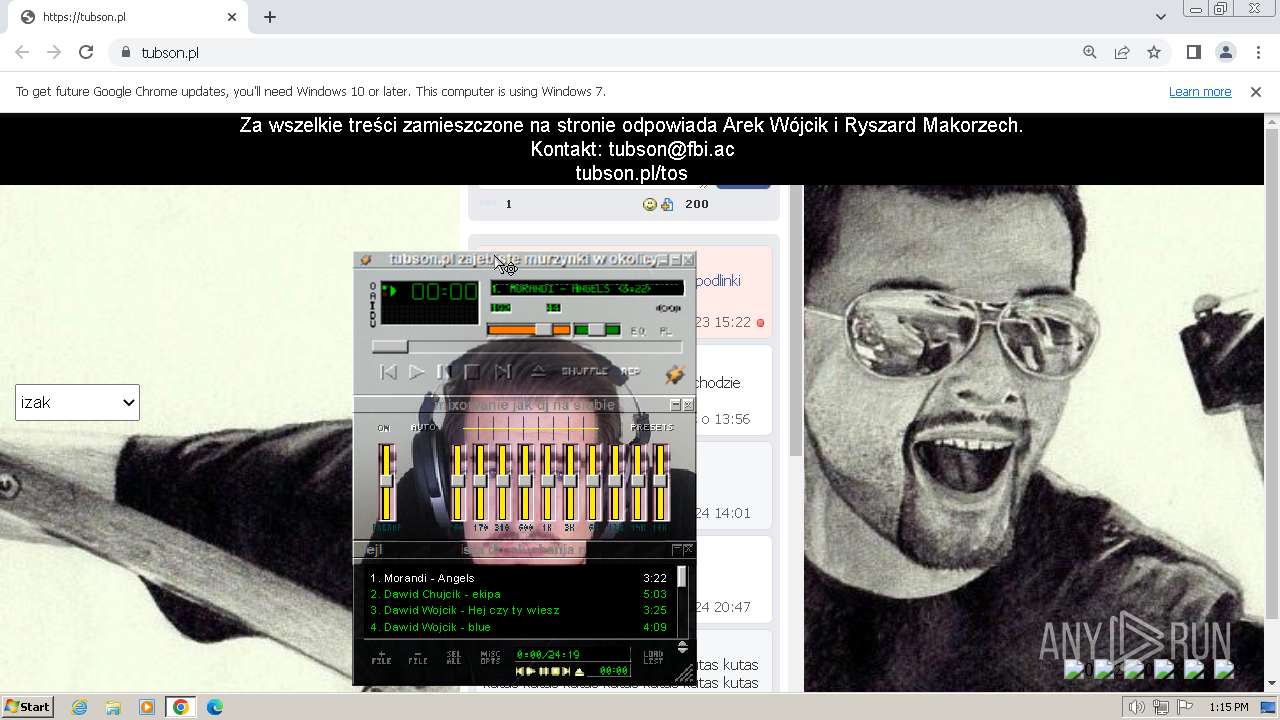Viewport: 1280px width, 720px height.
Task: Toggle the PL playlist window button
Action: pyautogui.click(x=665, y=331)
